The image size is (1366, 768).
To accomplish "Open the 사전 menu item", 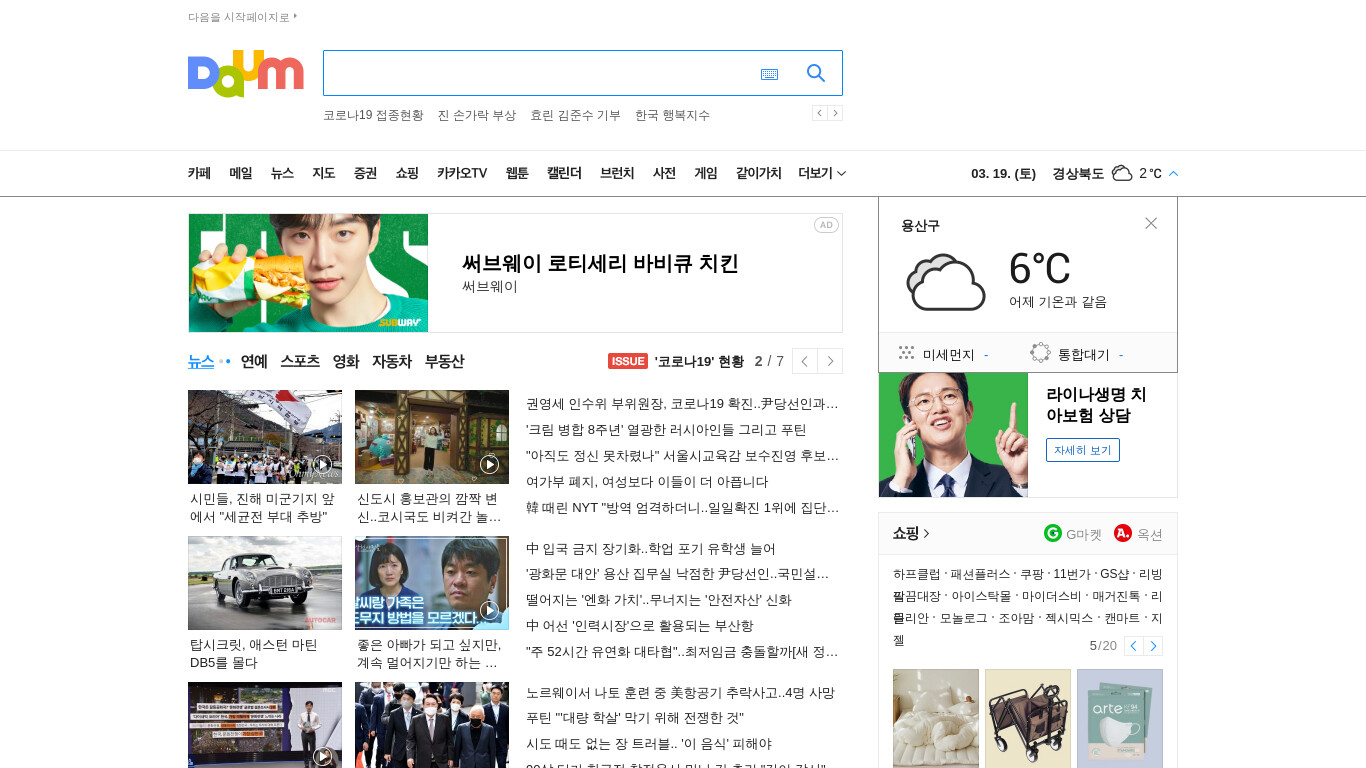I will click(x=664, y=173).
